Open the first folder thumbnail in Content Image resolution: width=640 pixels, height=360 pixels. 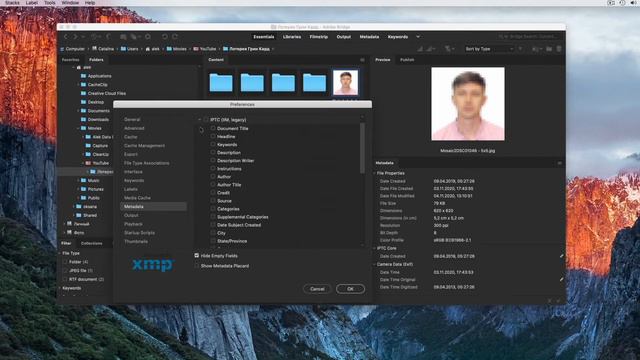pyautogui.click(x=221, y=82)
